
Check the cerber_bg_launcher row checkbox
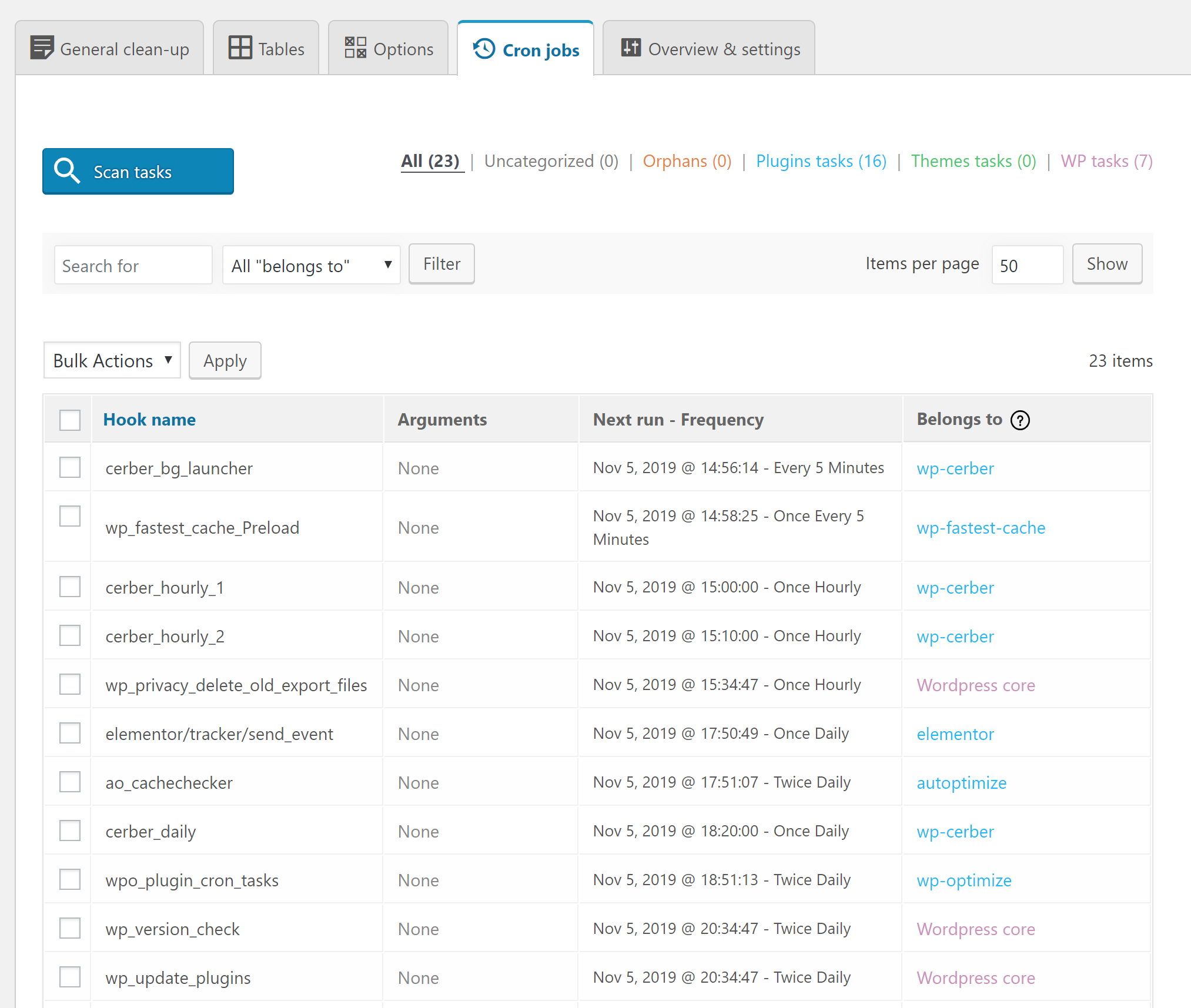tap(70, 468)
